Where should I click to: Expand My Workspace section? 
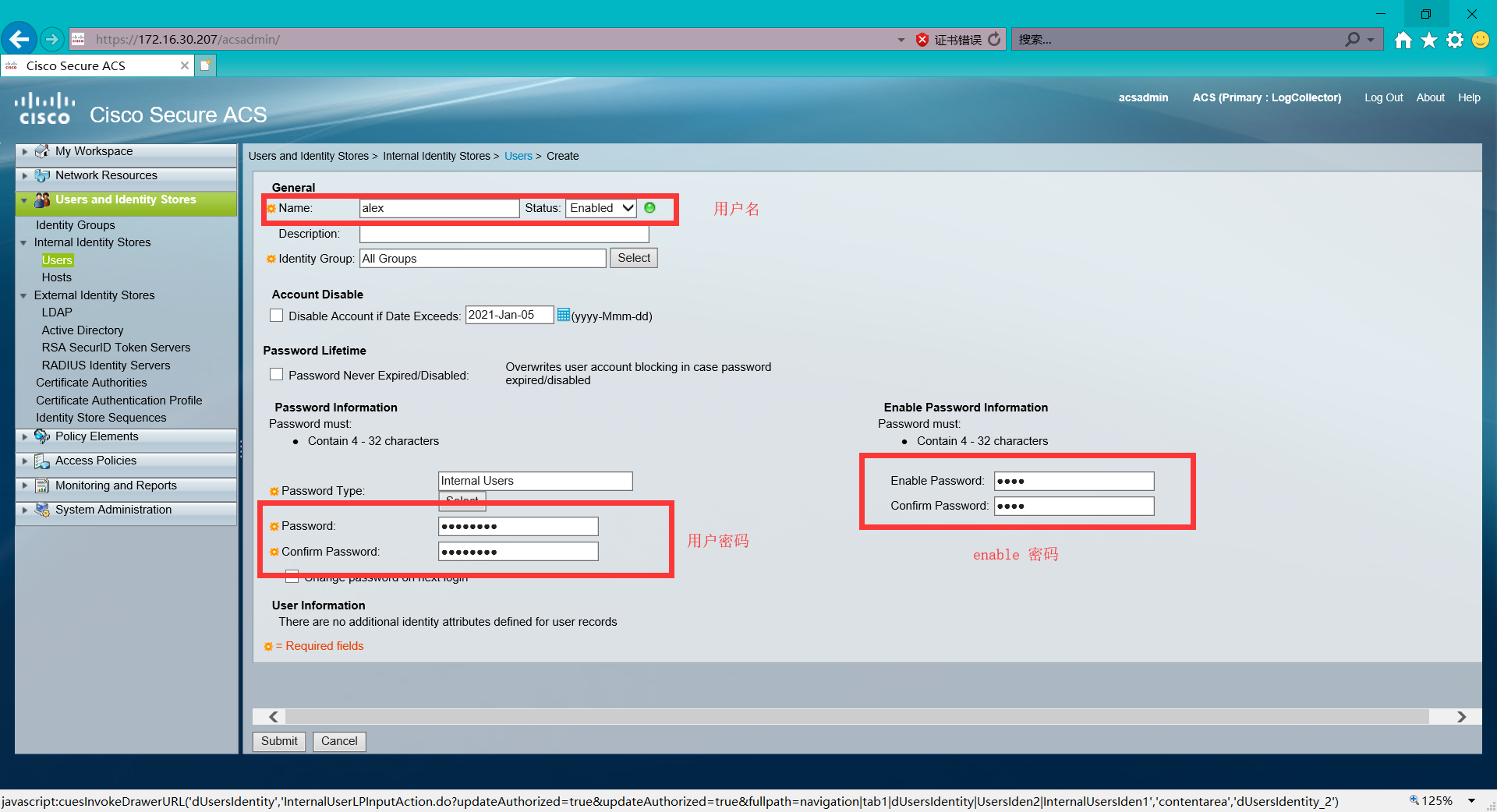click(x=25, y=151)
